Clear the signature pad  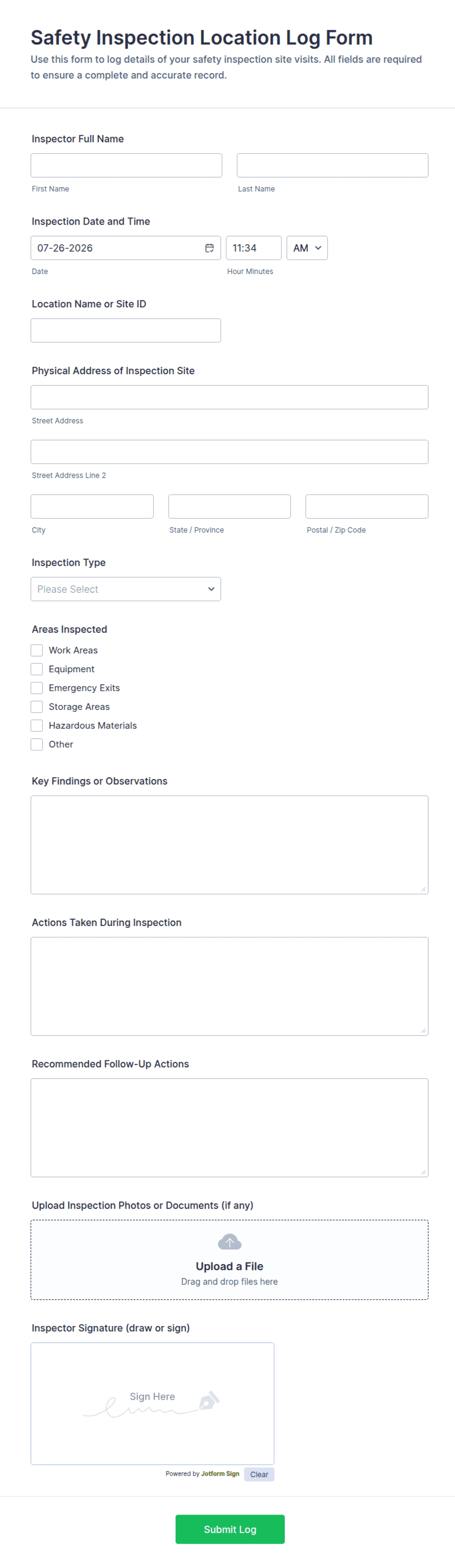[259, 1474]
